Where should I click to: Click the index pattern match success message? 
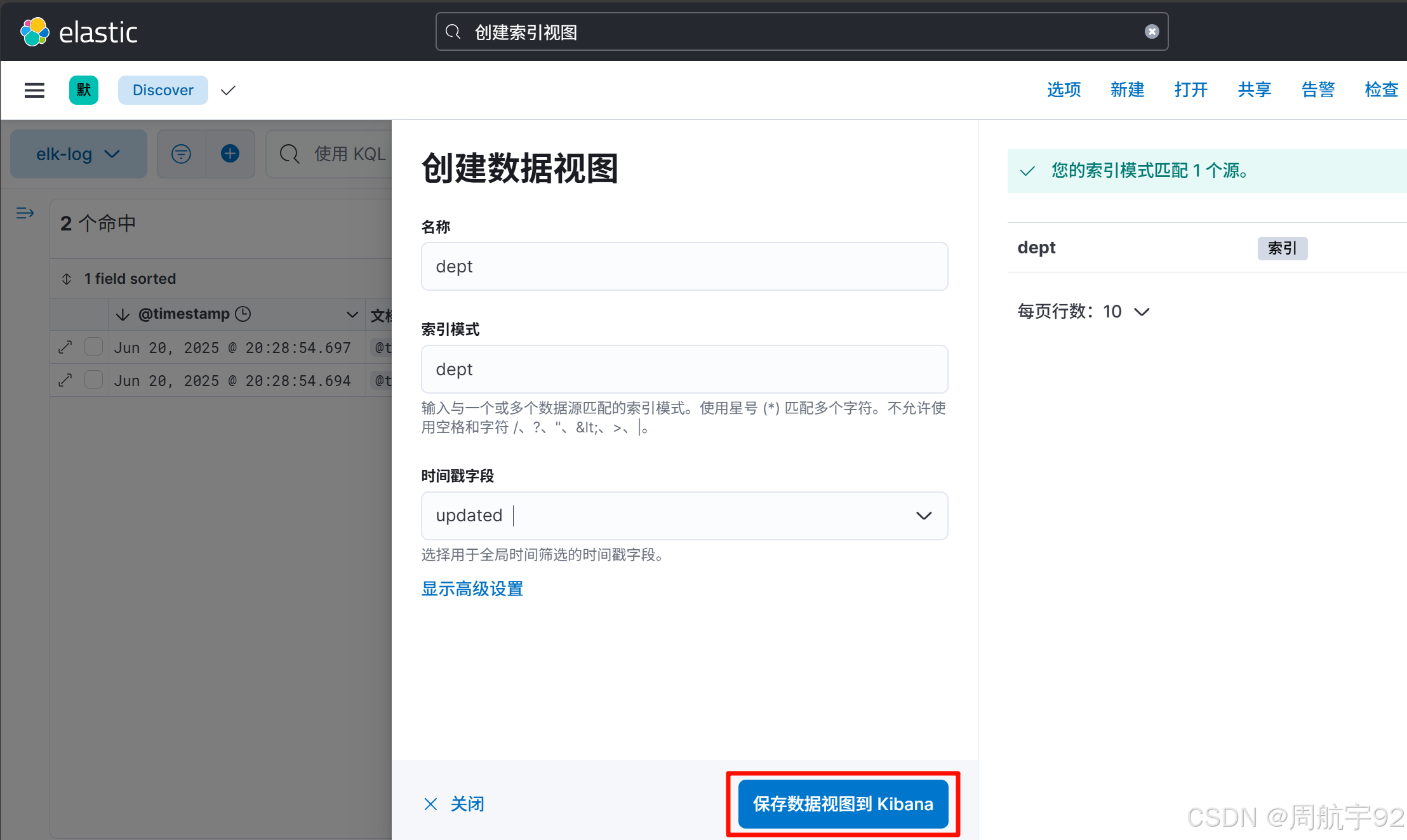pyautogui.click(x=1206, y=171)
